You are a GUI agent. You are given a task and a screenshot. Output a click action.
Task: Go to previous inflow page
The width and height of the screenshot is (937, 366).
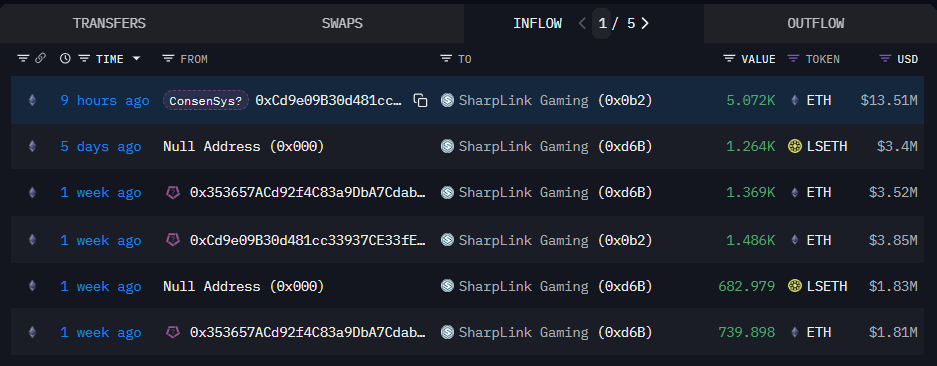[583, 23]
